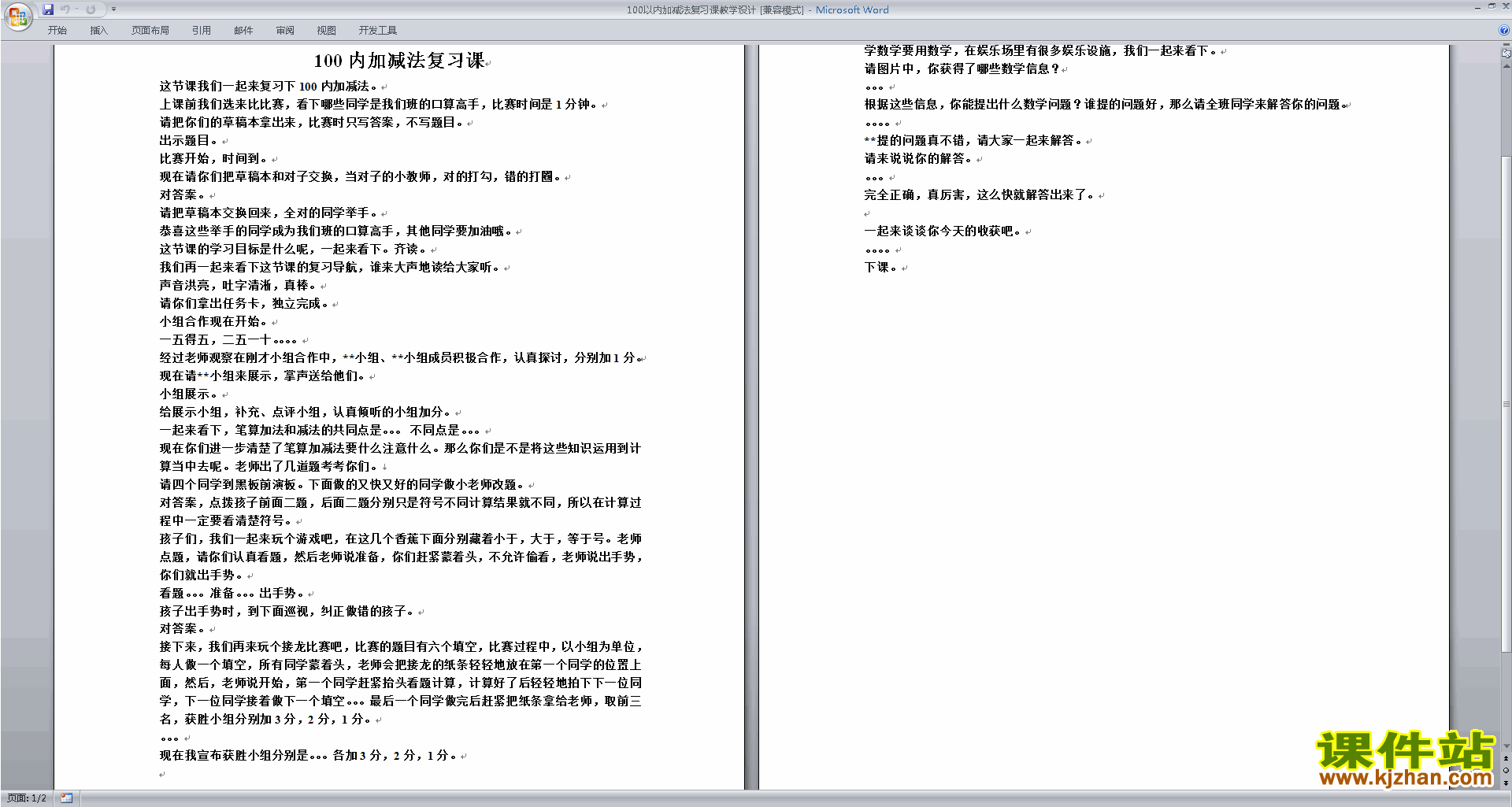Open the 页面布局 ribbon tab
This screenshot has height=807, width=1512.
tap(150, 30)
